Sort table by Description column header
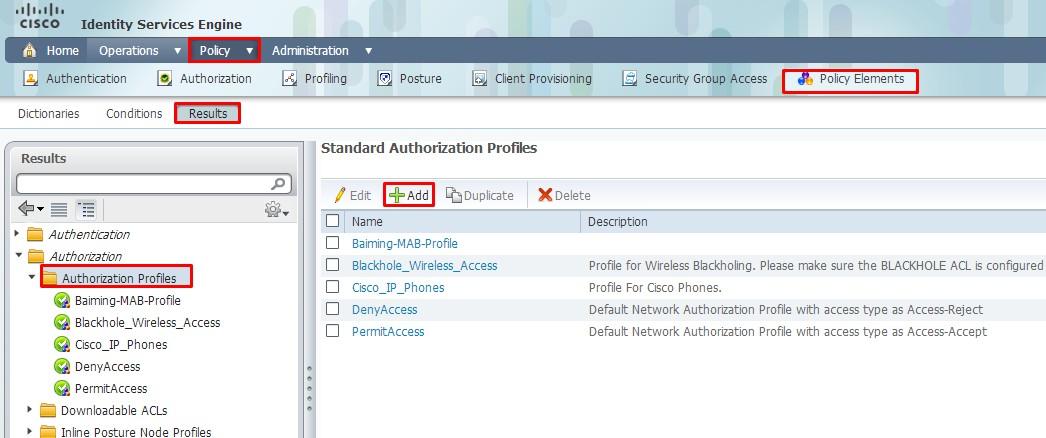The width and height of the screenshot is (1046, 438). point(618,221)
